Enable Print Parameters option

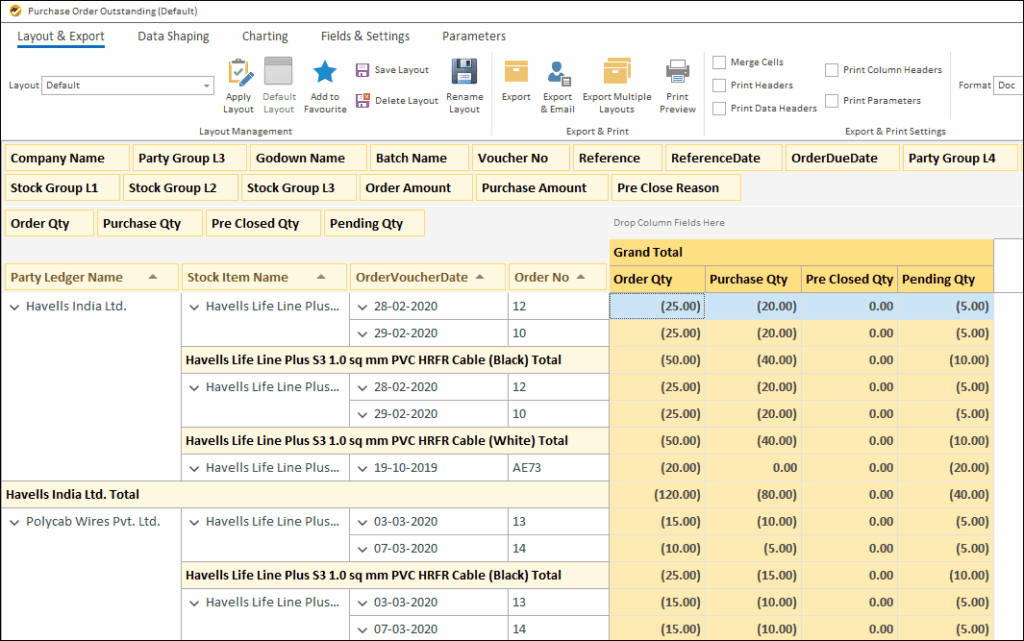832,100
